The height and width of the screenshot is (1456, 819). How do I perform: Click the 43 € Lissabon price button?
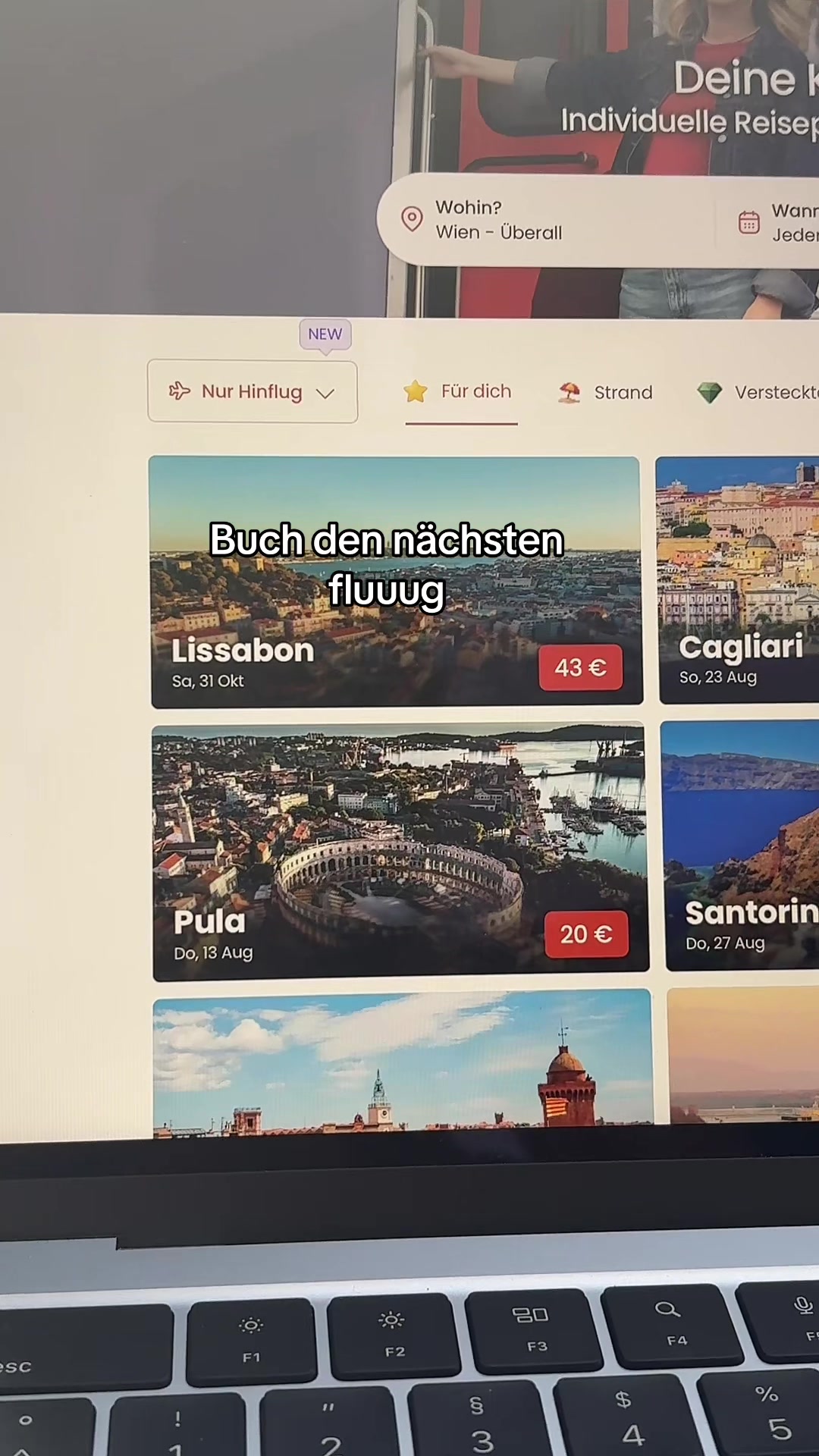[581, 667]
